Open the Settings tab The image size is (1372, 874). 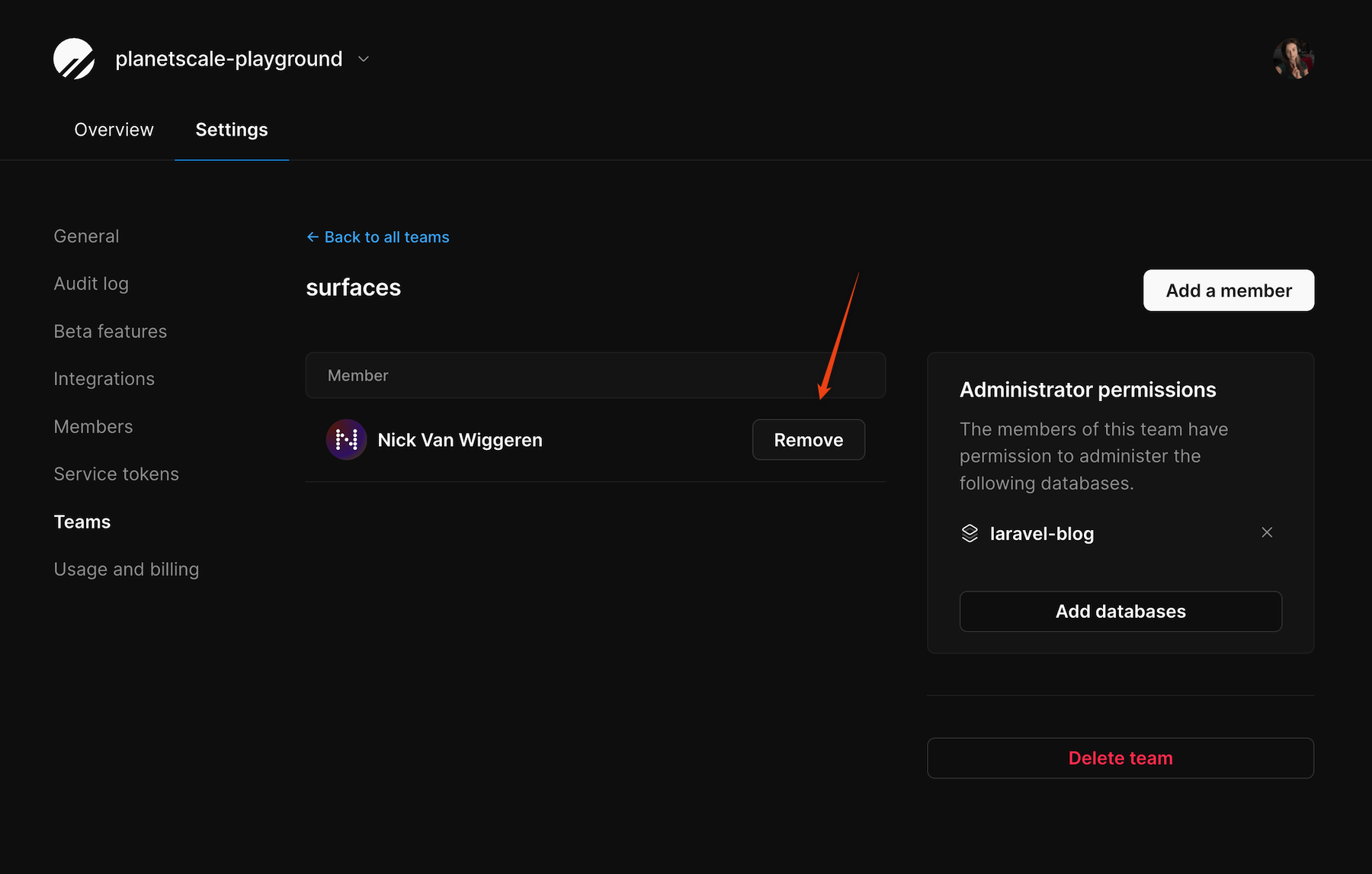coord(232,130)
